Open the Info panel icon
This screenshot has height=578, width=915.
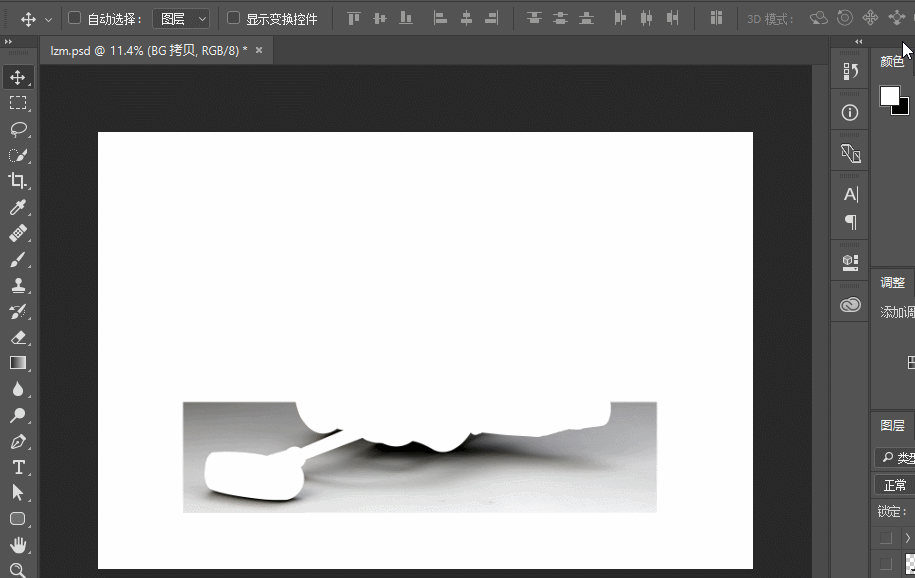tap(850, 112)
